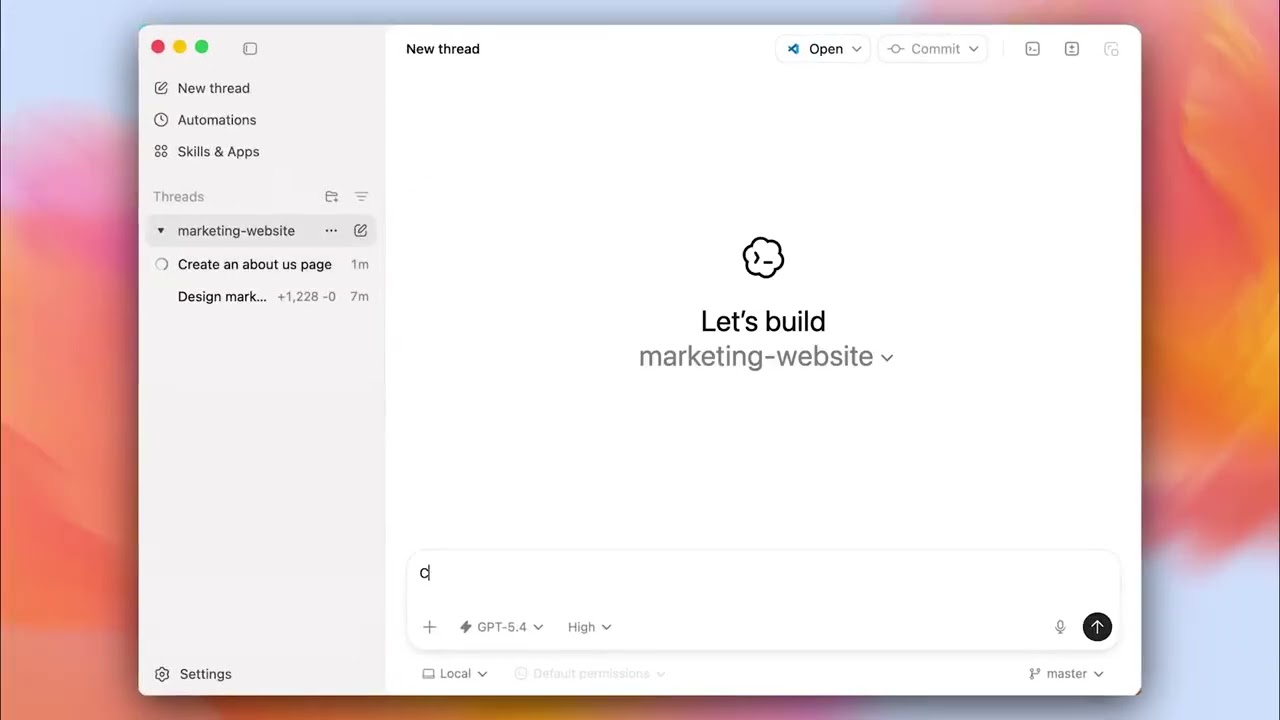Click the New thread pencil icon
Image resolution: width=1280 pixels, height=720 pixels.
(161, 88)
